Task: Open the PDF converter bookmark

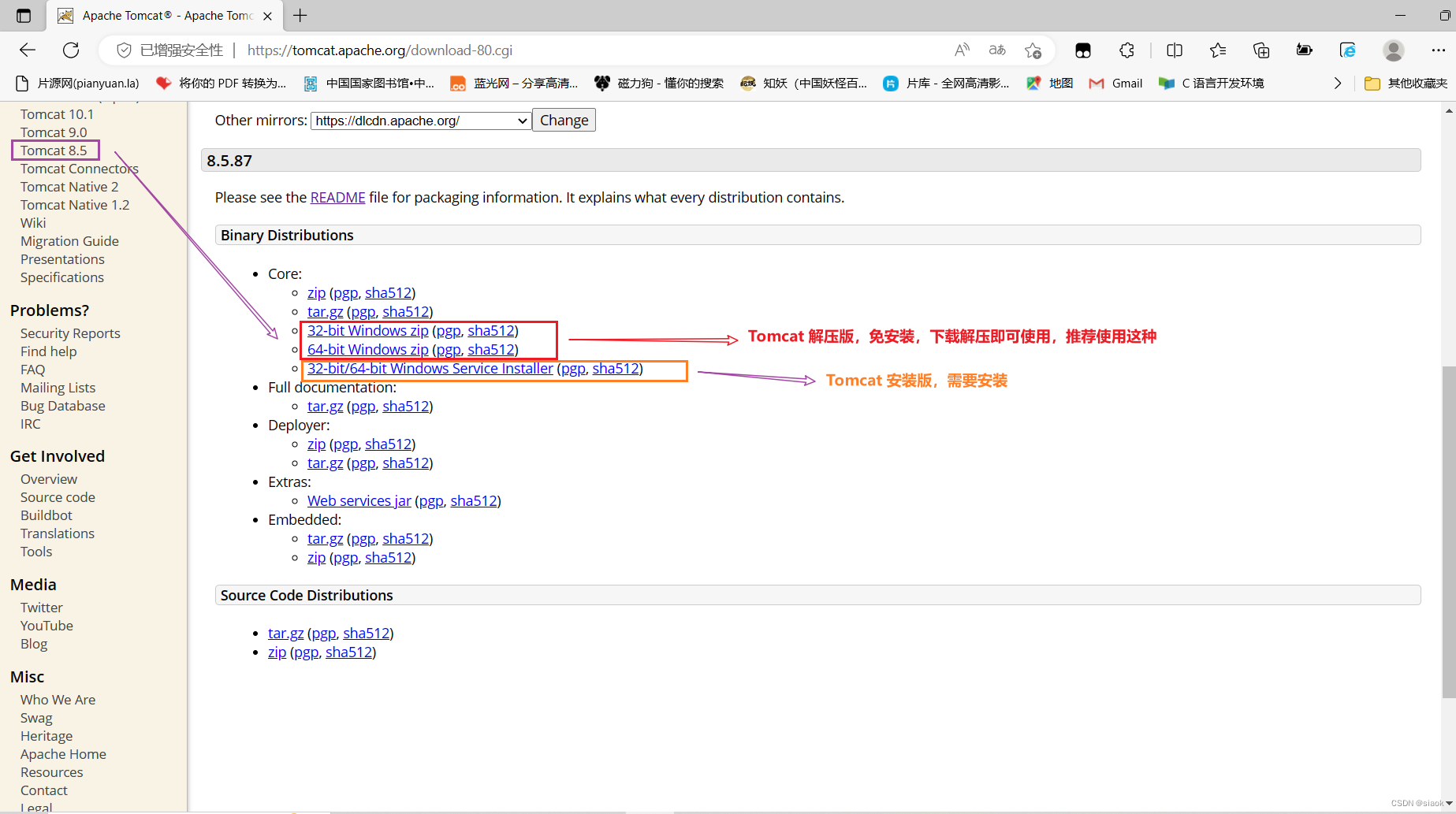Action: coord(222,84)
